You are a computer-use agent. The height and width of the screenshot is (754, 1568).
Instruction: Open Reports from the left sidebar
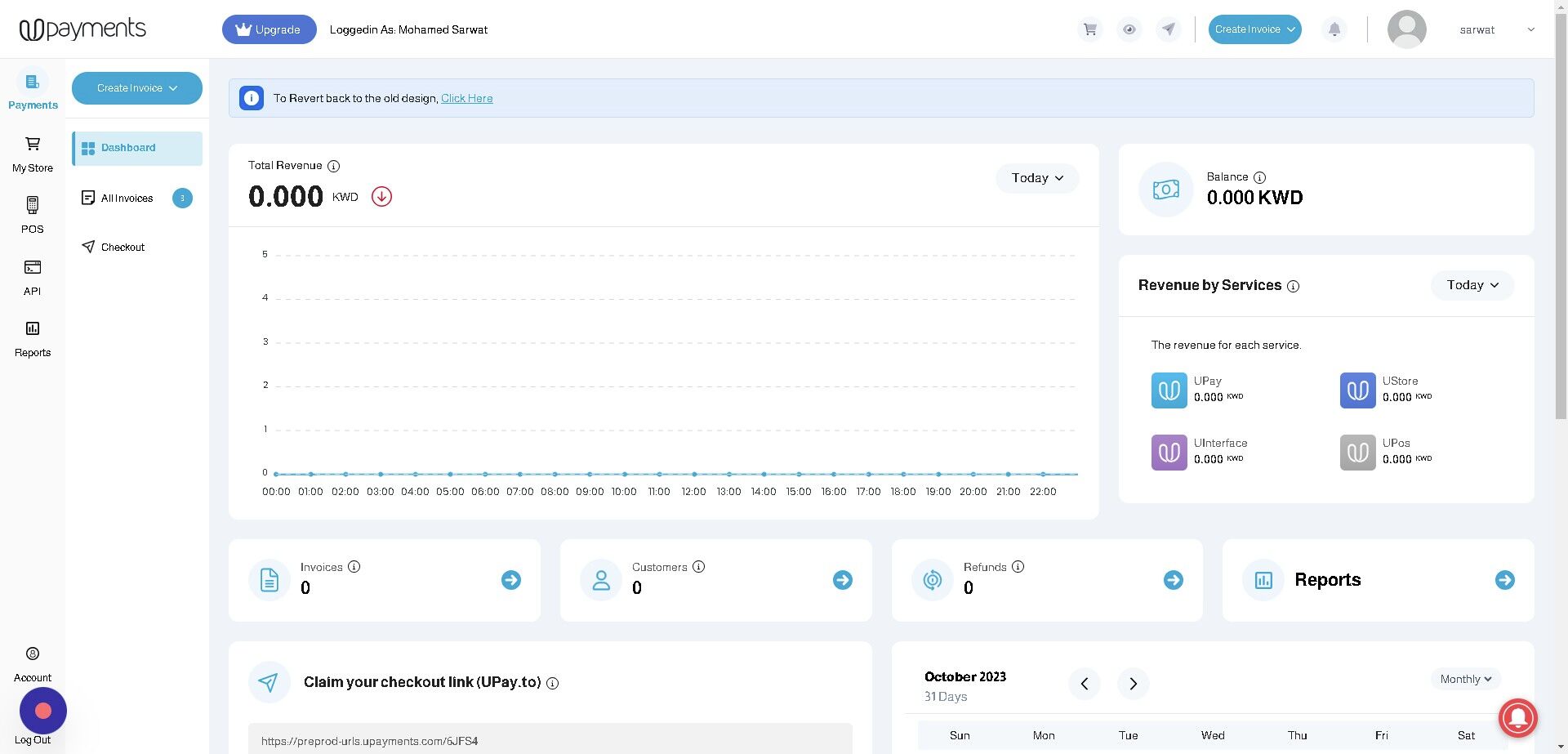[33, 339]
